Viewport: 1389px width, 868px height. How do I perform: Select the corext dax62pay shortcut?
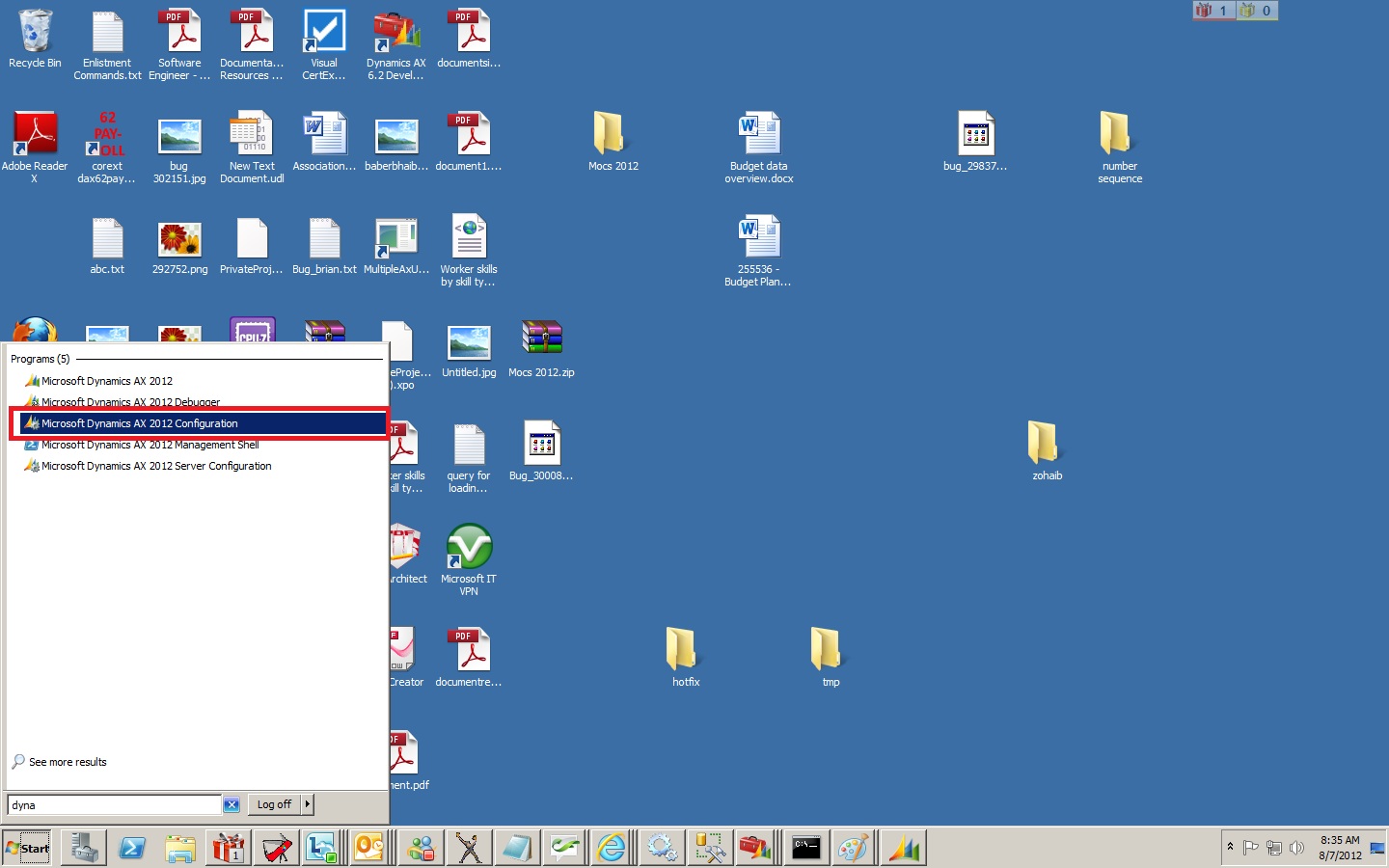click(x=107, y=148)
